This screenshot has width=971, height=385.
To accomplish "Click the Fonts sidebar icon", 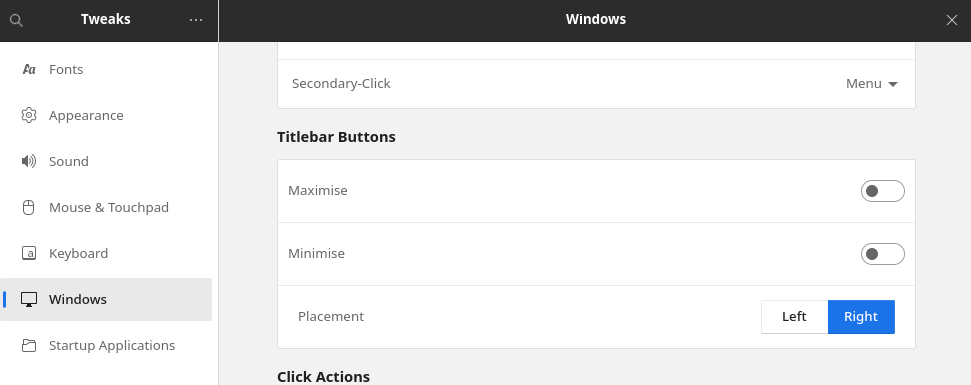I will click(28, 69).
